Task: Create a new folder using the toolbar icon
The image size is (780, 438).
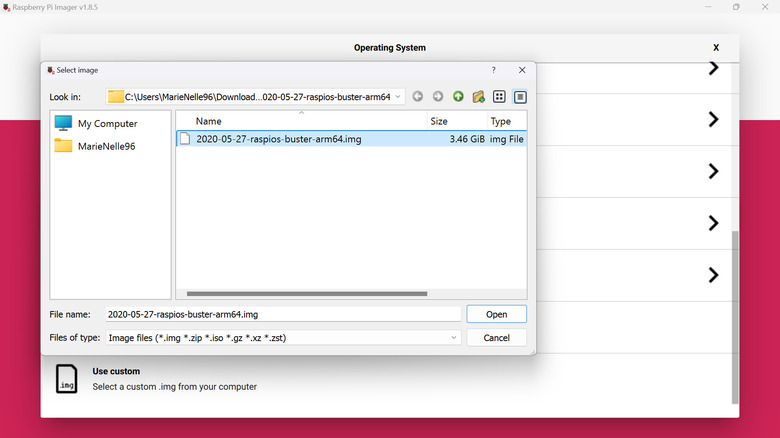Action: tap(478, 97)
